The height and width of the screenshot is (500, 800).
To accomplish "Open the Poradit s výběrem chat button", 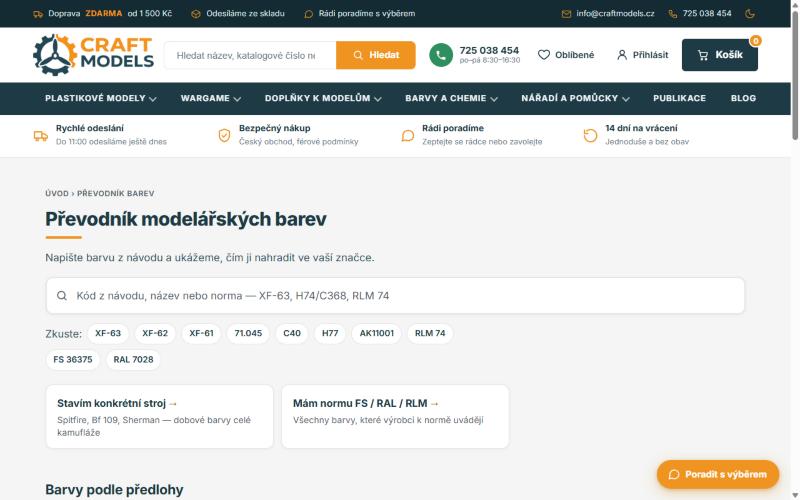I will pos(717,474).
